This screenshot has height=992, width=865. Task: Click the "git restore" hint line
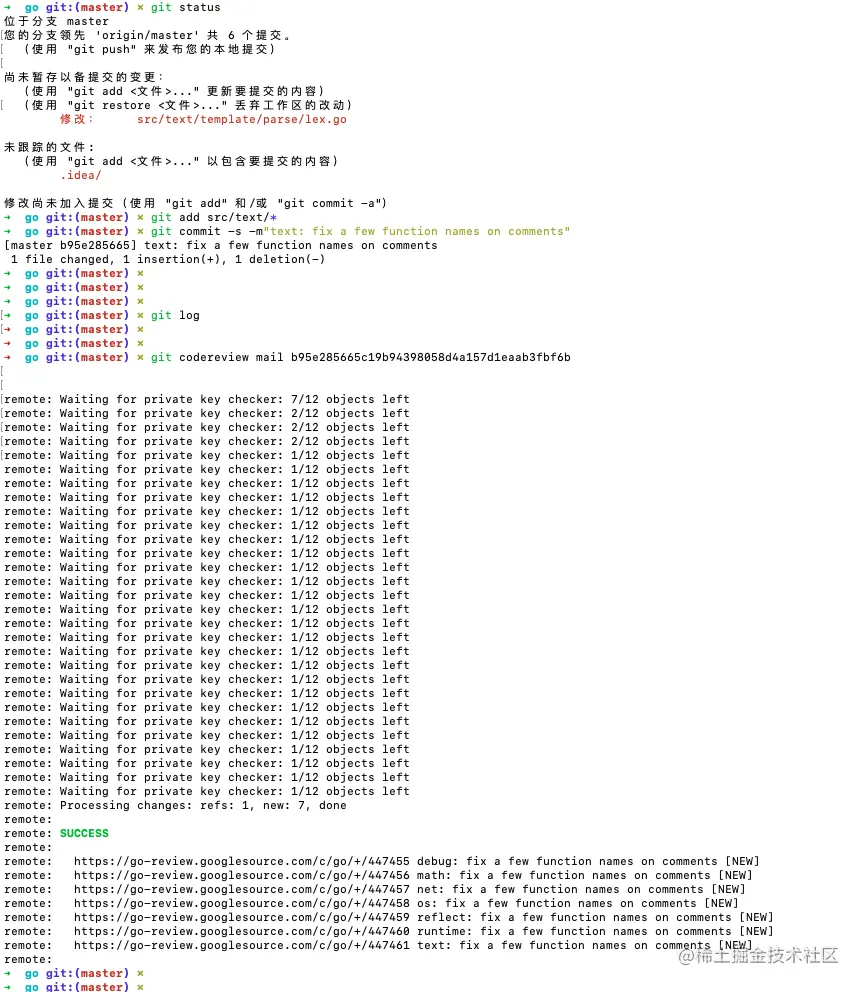[188, 105]
